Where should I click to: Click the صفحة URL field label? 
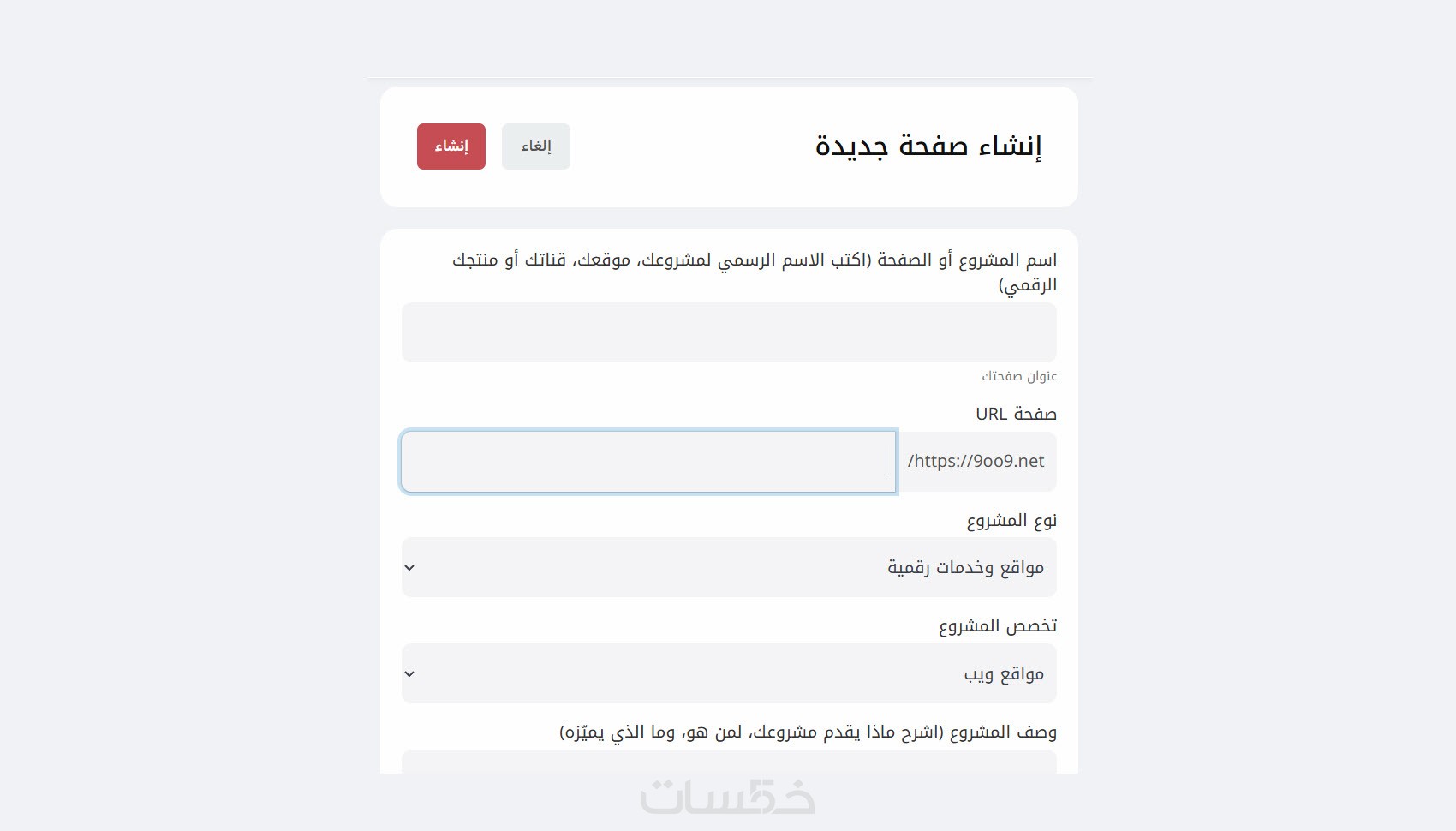tap(1016, 414)
